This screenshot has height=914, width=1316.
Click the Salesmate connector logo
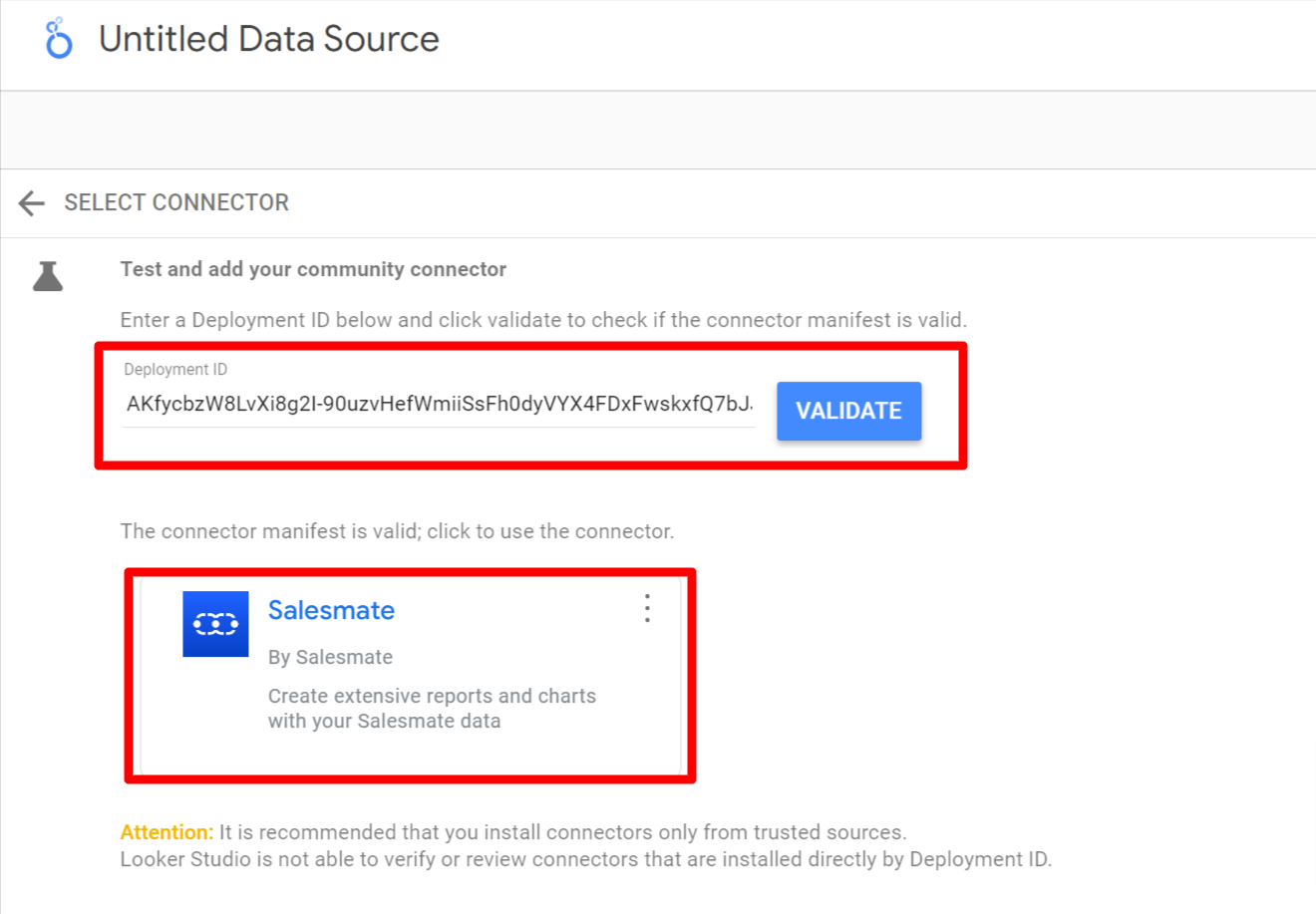coord(215,624)
